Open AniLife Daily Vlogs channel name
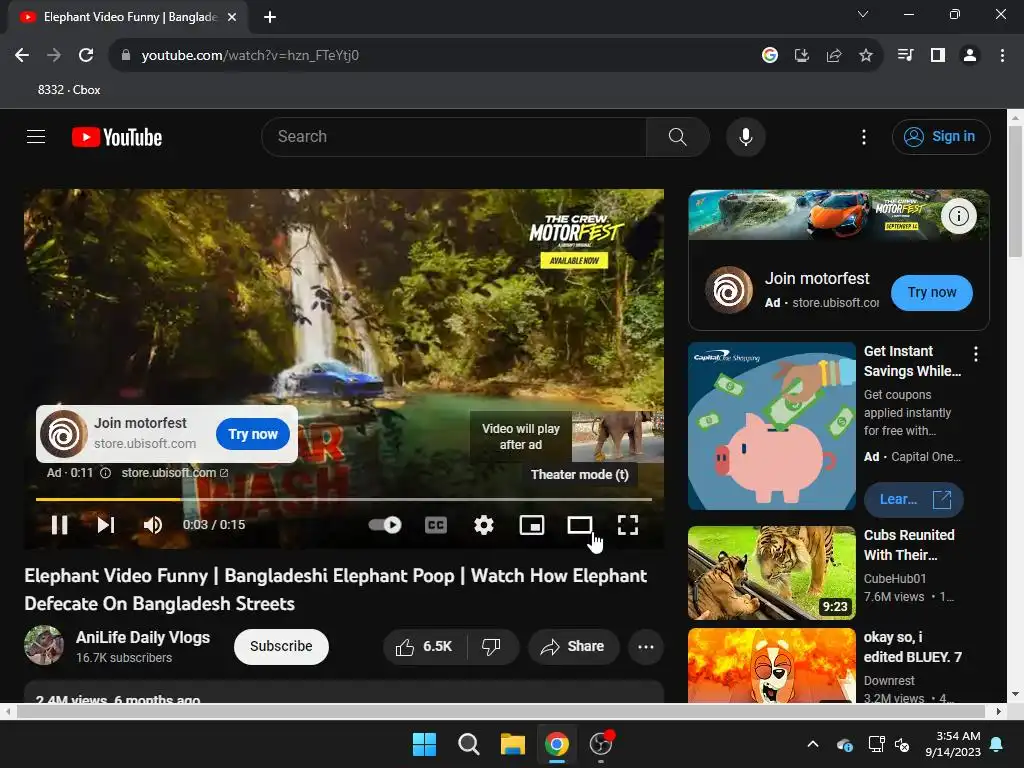This screenshot has width=1024, height=768. coord(143,637)
